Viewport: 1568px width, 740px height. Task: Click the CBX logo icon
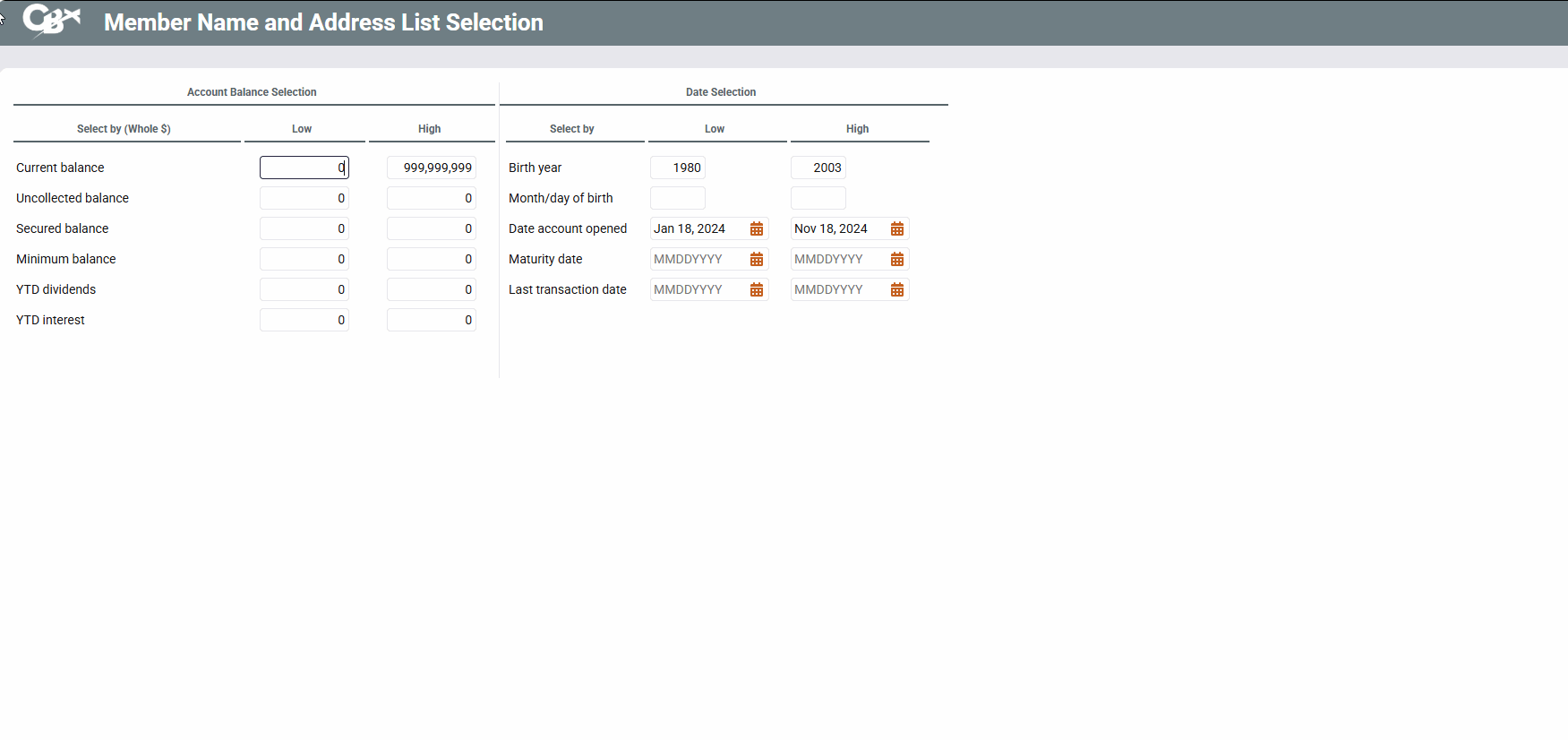pos(51,20)
